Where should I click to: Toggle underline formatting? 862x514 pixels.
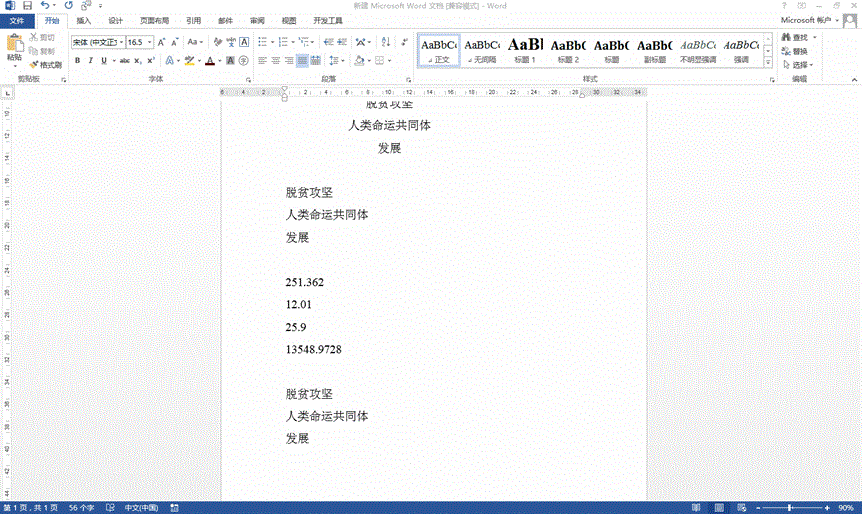coord(104,61)
